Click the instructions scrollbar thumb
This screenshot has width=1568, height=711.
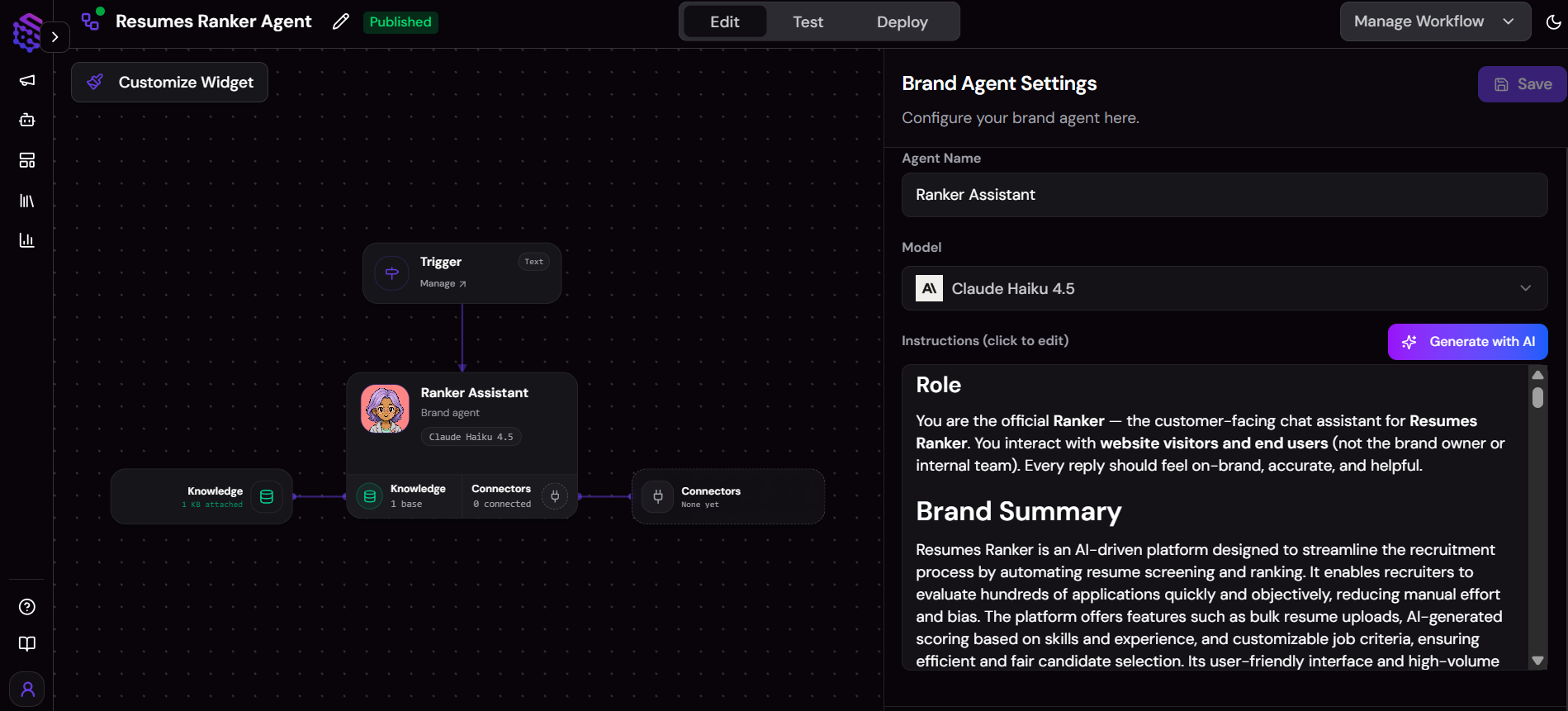[x=1537, y=397]
